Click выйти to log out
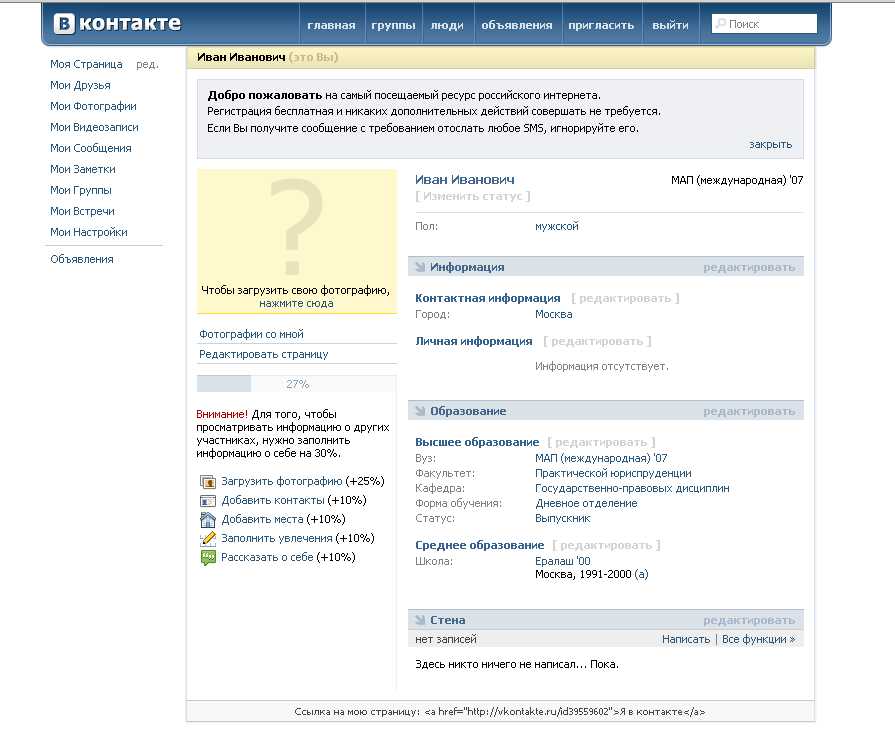The height and width of the screenshot is (732, 895). tap(670, 25)
